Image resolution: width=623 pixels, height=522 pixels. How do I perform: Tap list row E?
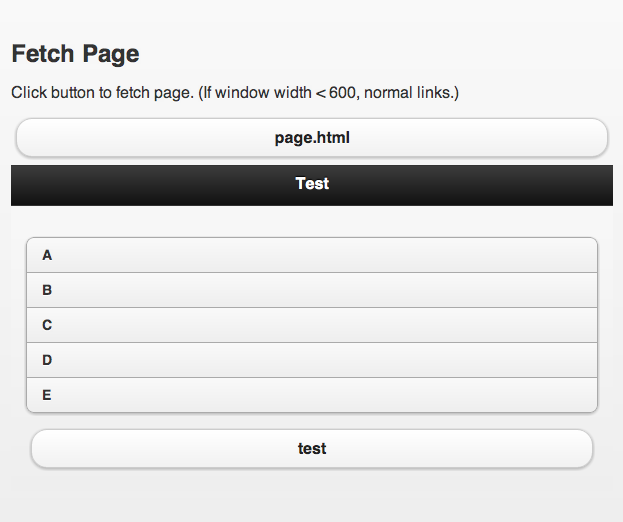312,395
